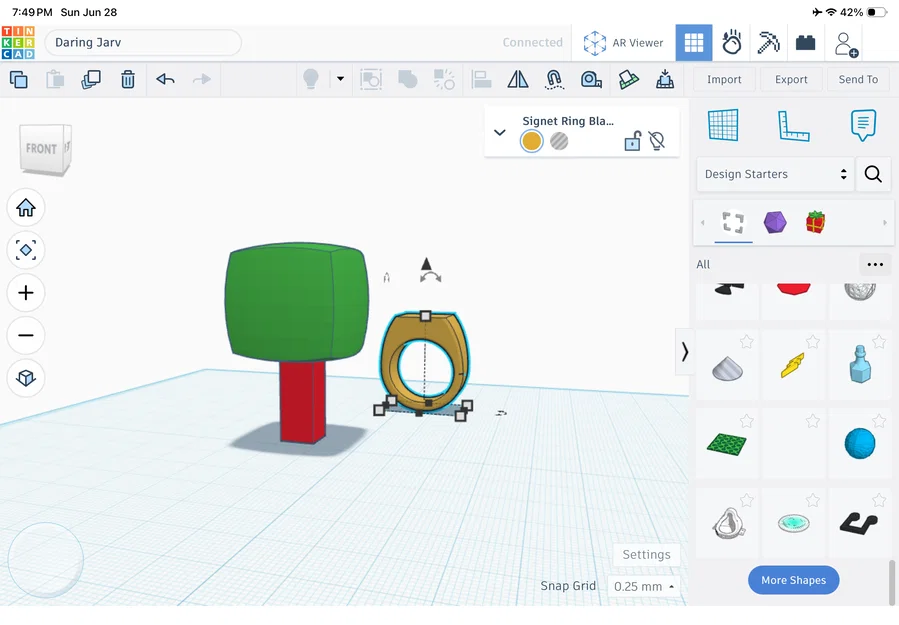Screen dimensions: 899x625
Task: Pick the black bracket shape
Action: [x=859, y=524]
